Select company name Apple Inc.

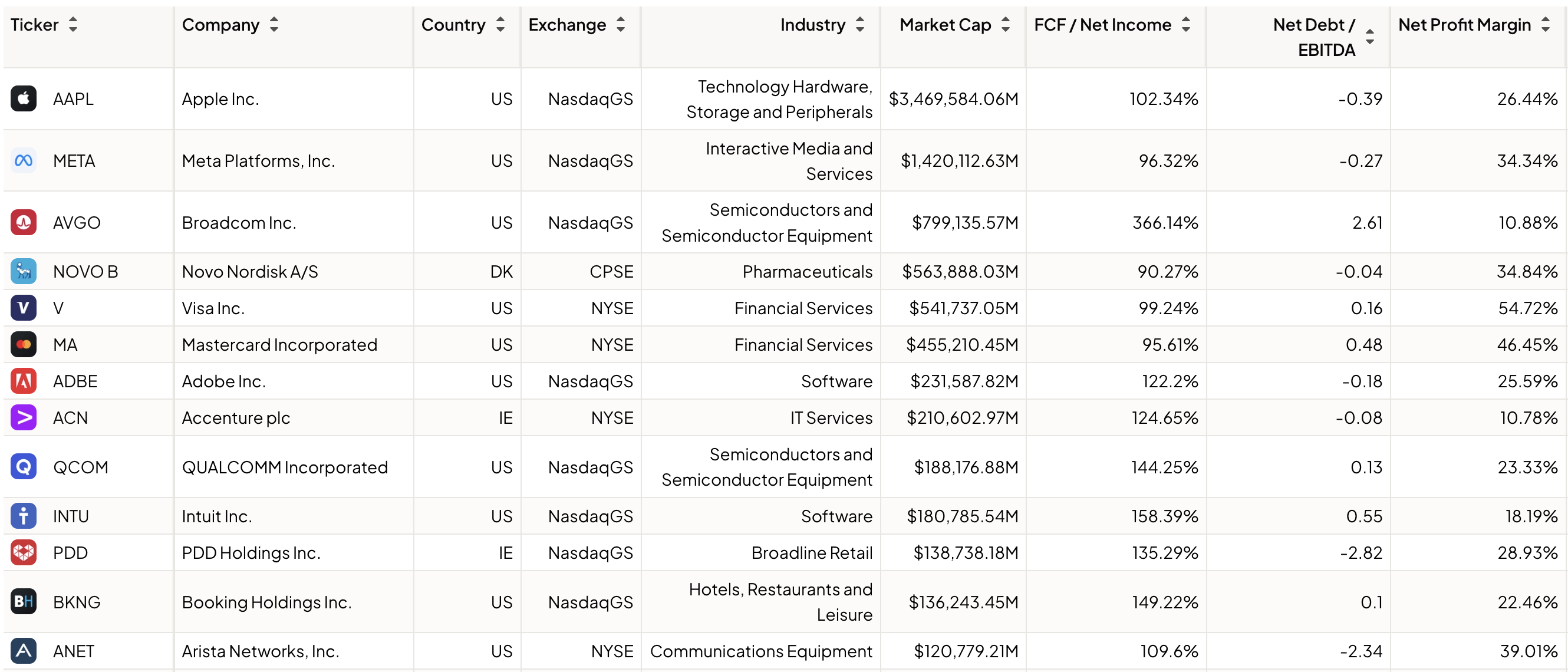click(220, 99)
